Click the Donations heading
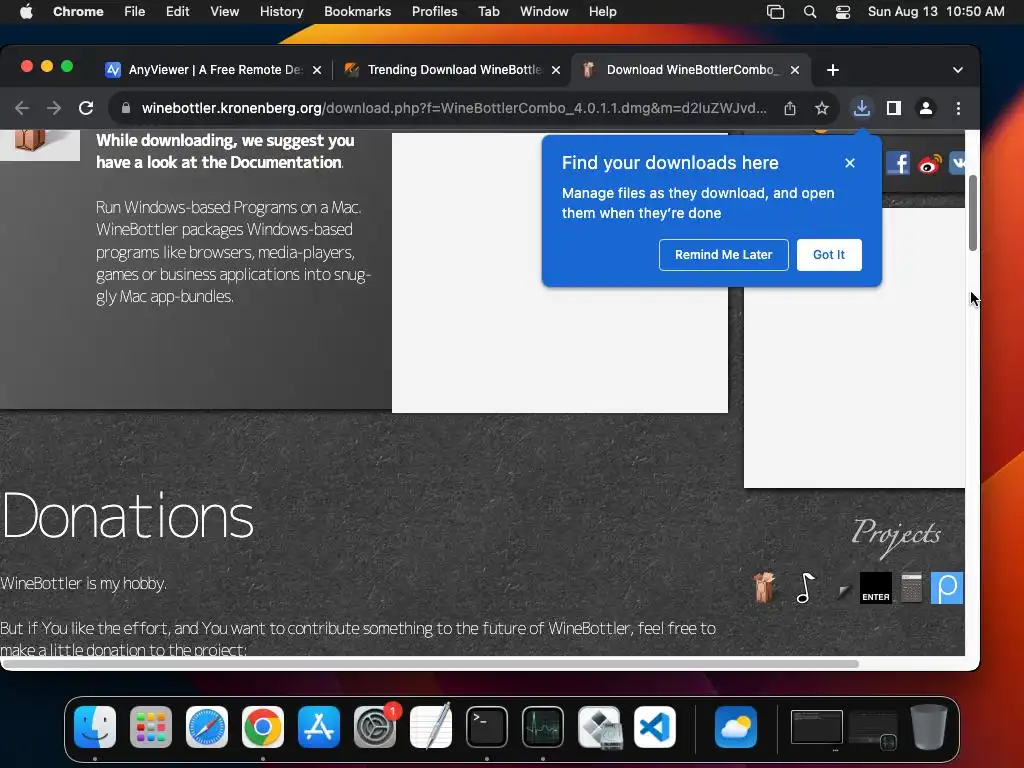This screenshot has width=1024, height=768. tap(128, 517)
